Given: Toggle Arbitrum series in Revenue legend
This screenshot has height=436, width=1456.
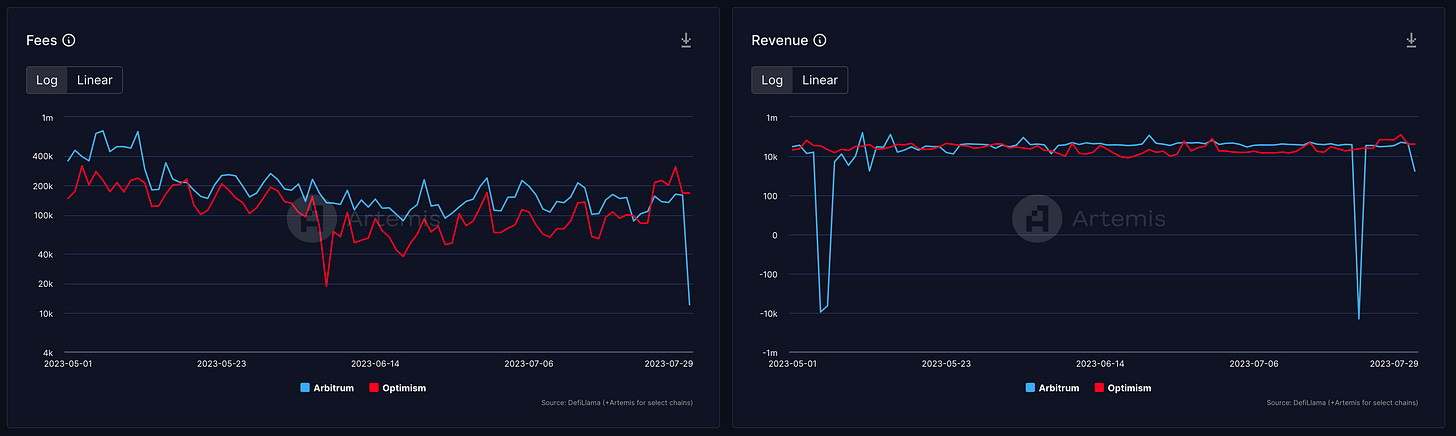Looking at the screenshot, I should [1051, 388].
